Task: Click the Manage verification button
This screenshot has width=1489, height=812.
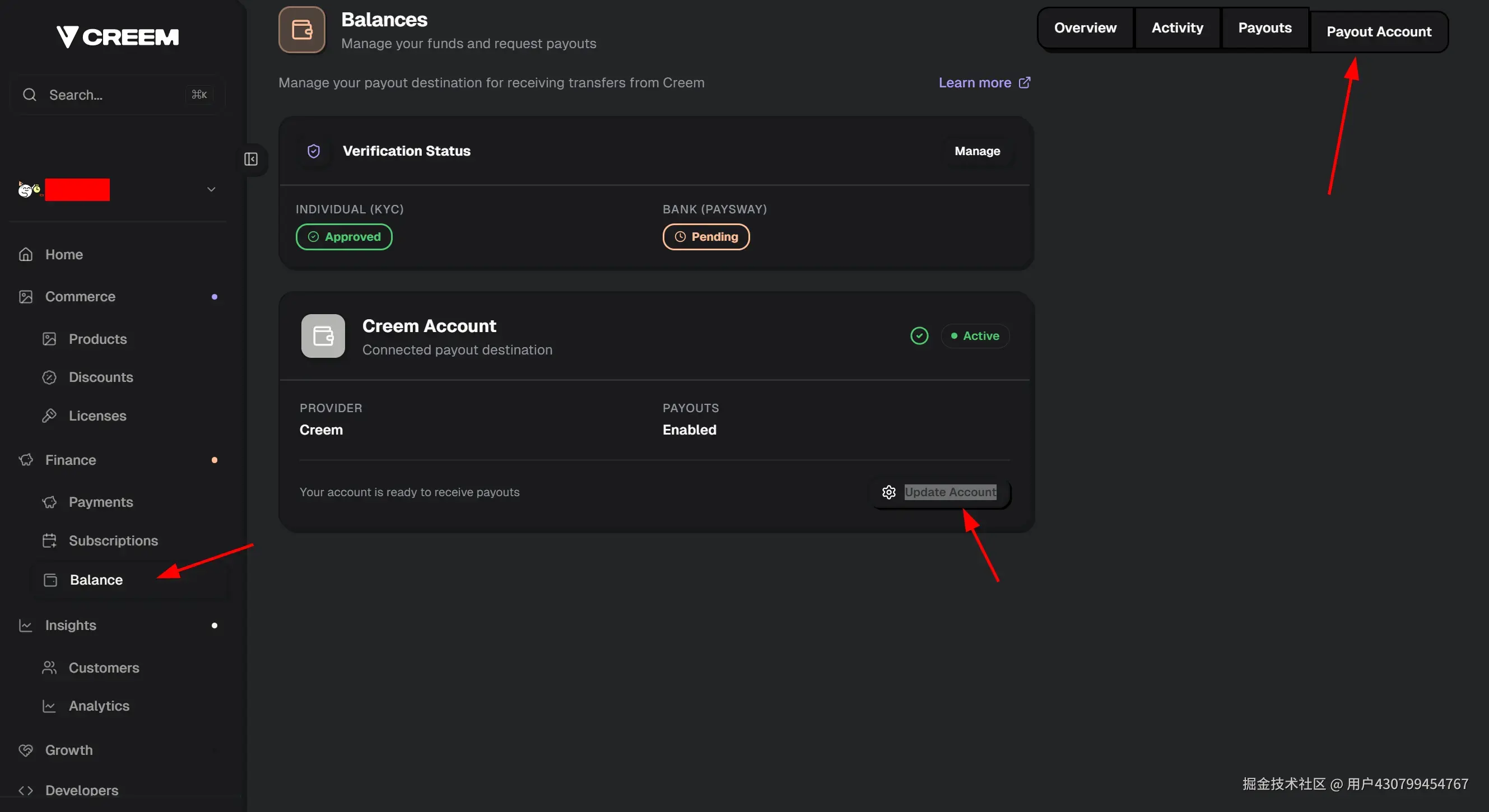Action: tap(978, 151)
